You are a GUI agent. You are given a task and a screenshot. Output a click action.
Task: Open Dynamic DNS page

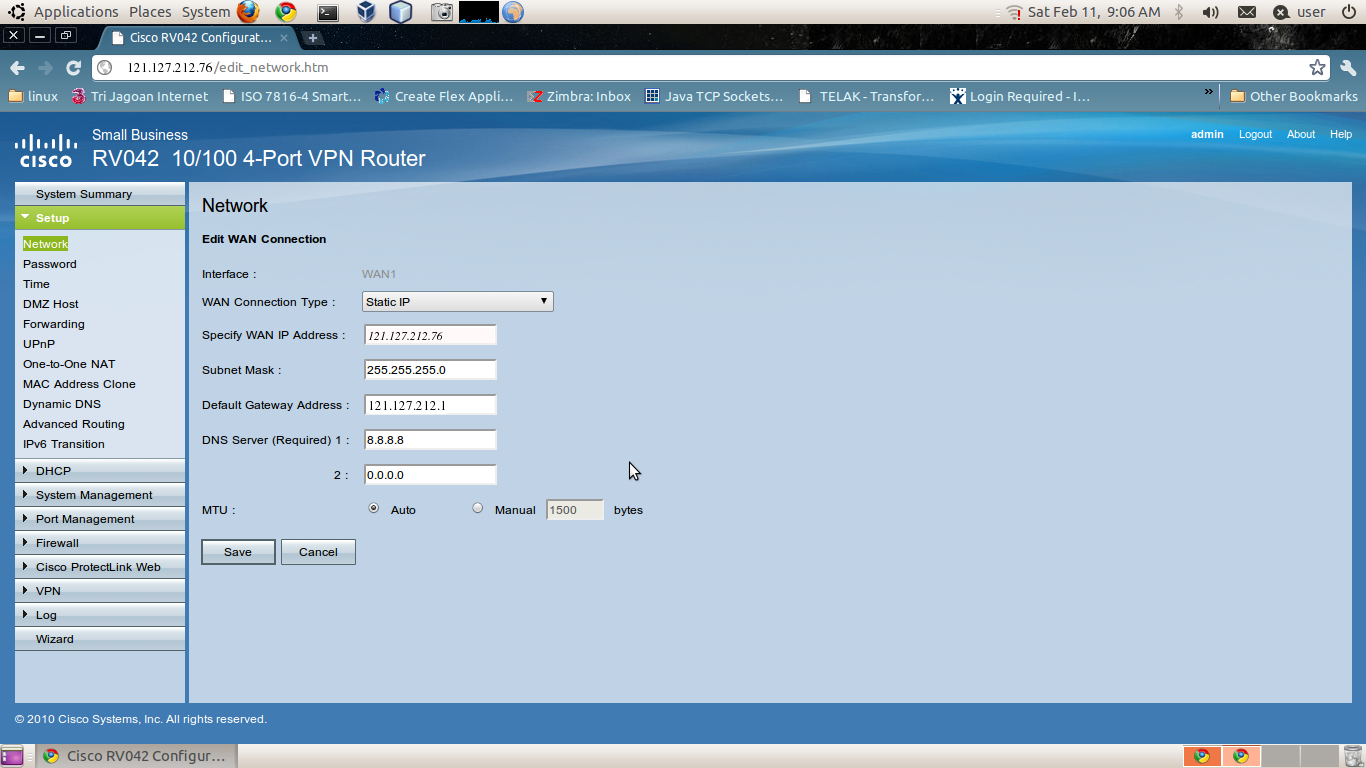coord(62,404)
